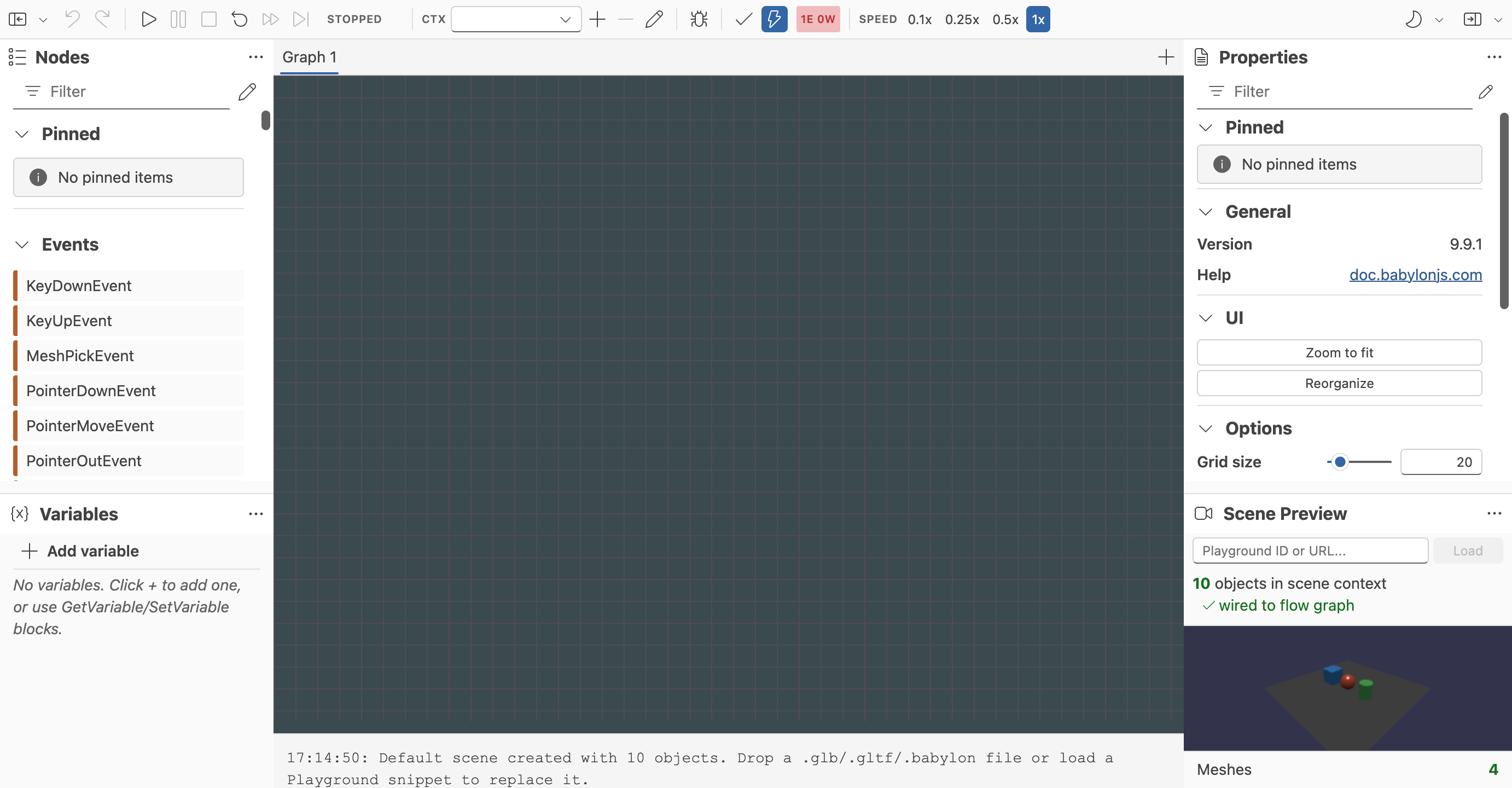Open the Nodes panel more-options menu

coord(255,57)
